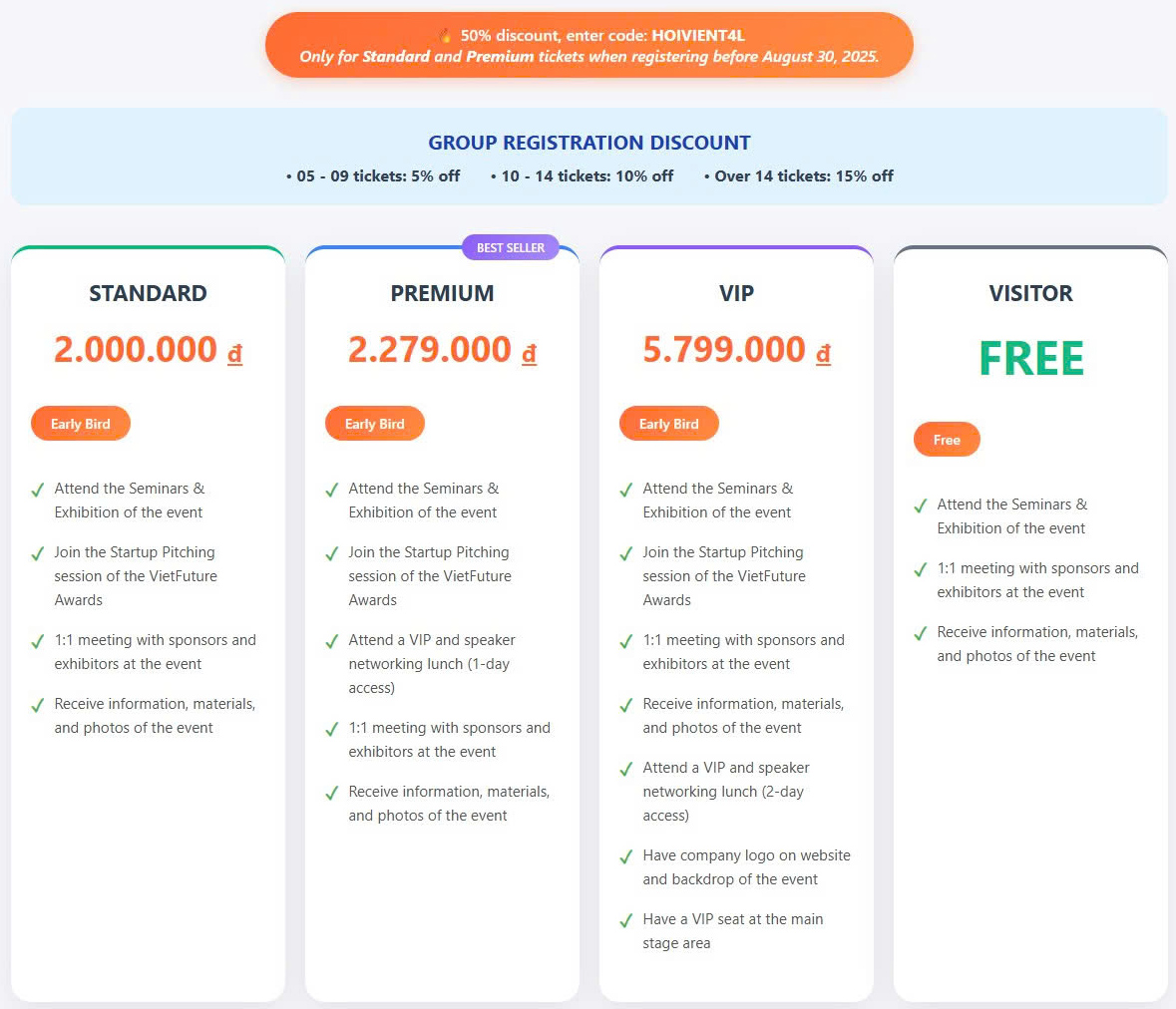Click the BEST SELLER label

point(511,247)
